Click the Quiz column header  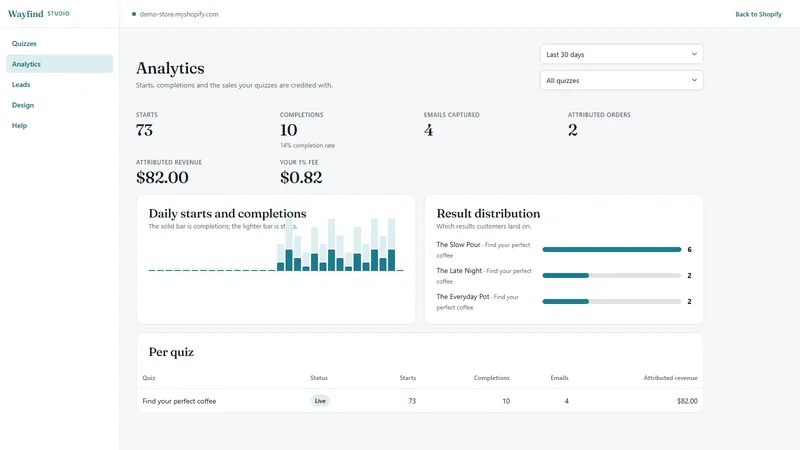(x=149, y=378)
